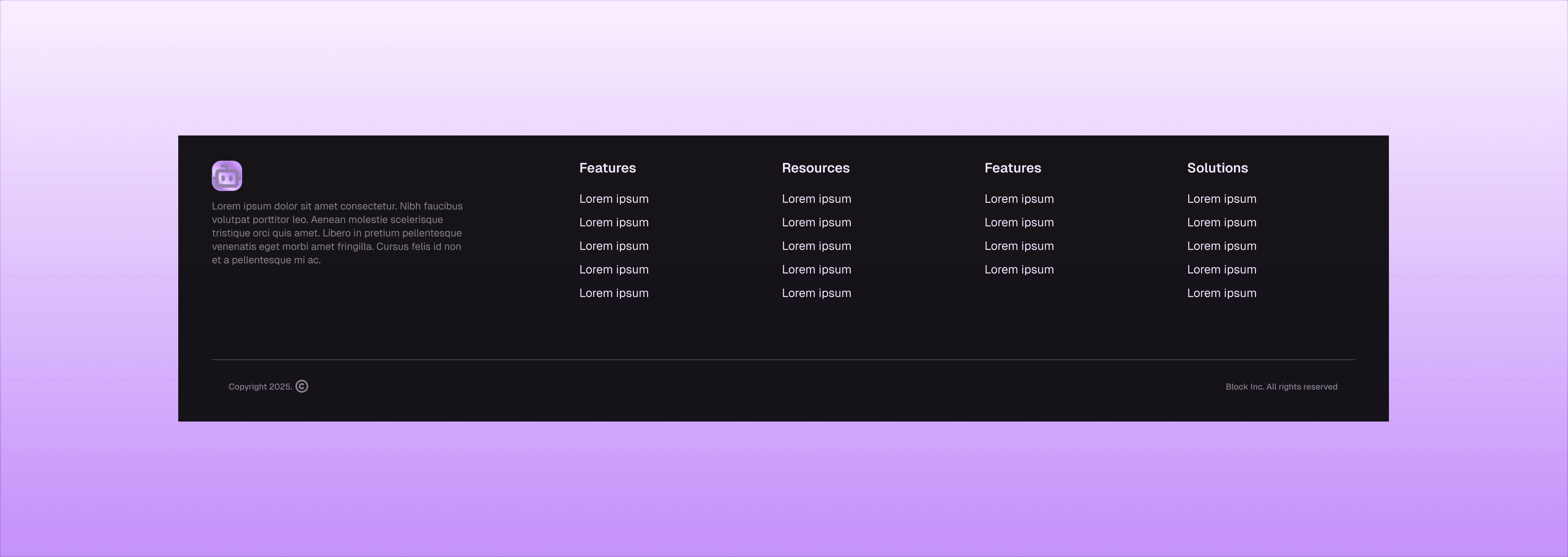Viewport: 1568px width, 557px height.
Task: Click the copyright symbol icon
Action: (302, 386)
